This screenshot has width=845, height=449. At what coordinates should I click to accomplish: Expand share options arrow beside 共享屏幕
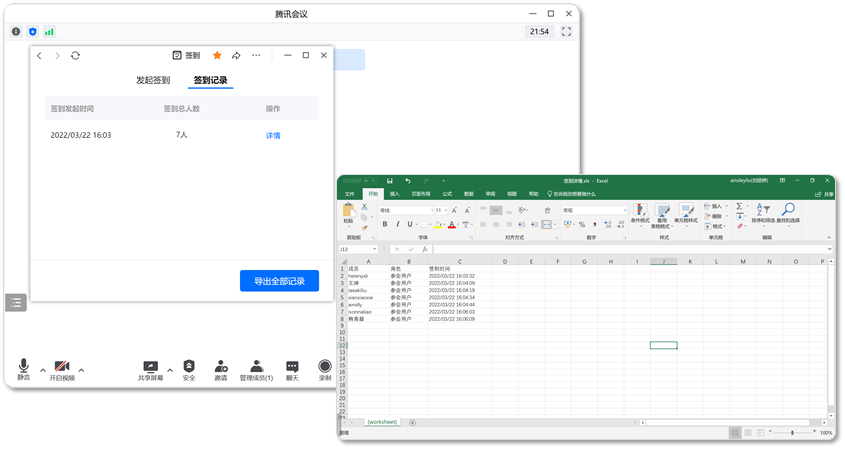point(170,370)
